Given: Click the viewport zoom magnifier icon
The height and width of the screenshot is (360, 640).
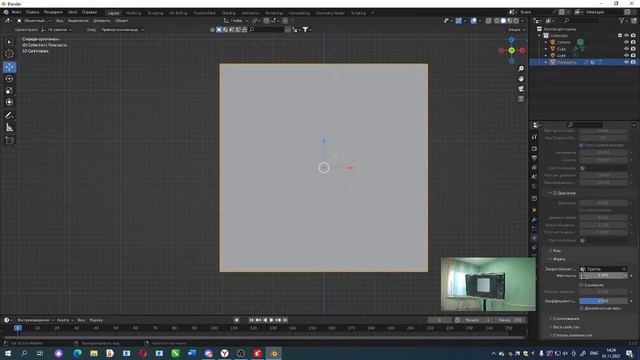Looking at the screenshot, I should (521, 69).
